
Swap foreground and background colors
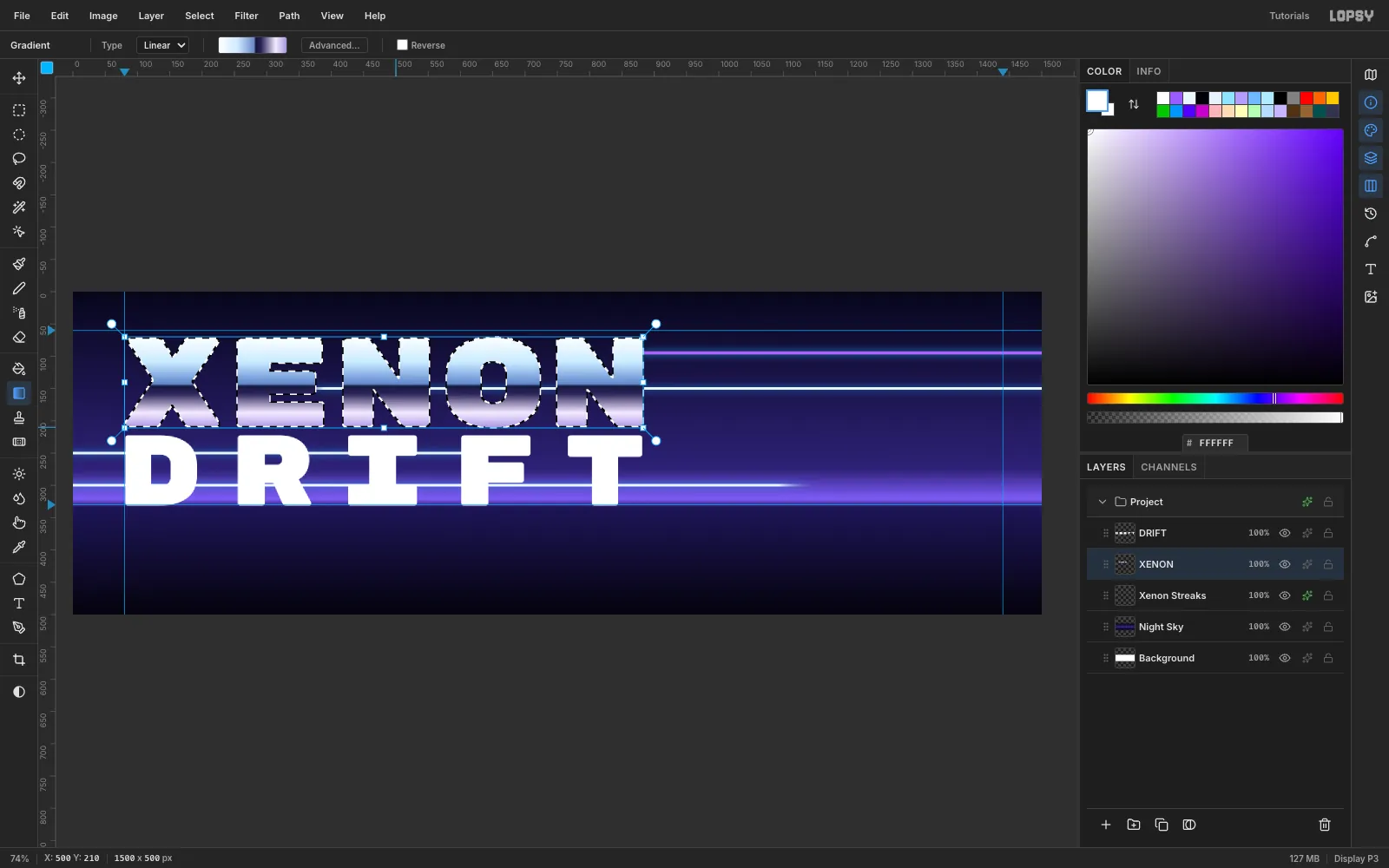[1134, 104]
